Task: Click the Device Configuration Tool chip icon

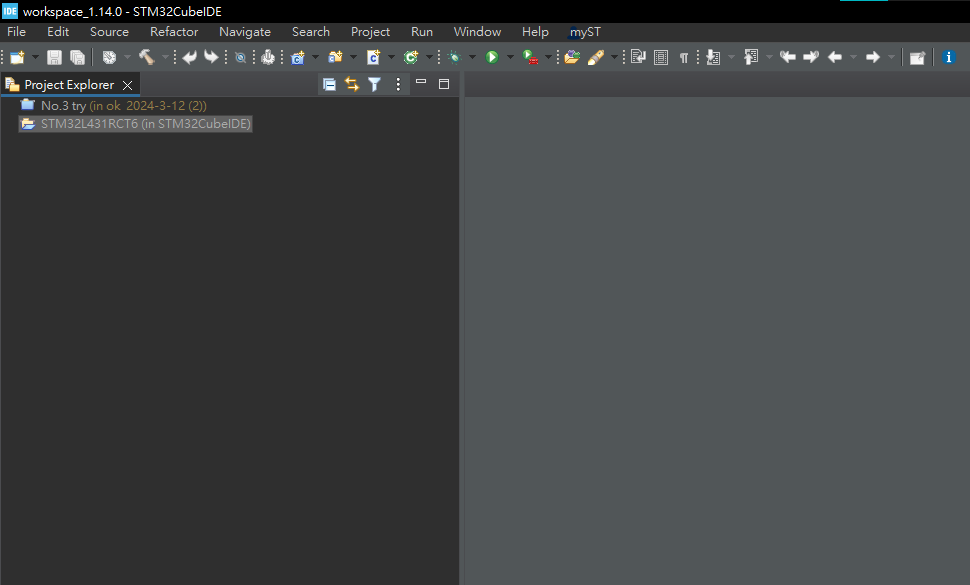Action: pos(268,58)
